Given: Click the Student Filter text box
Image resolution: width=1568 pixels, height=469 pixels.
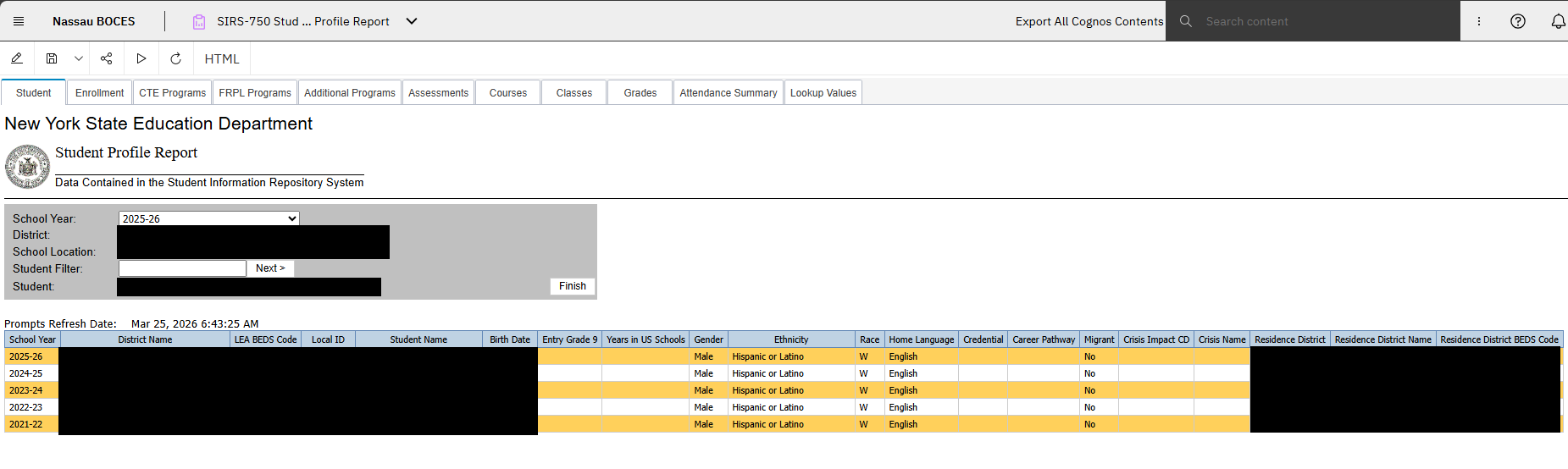Looking at the screenshot, I should tap(182, 268).
